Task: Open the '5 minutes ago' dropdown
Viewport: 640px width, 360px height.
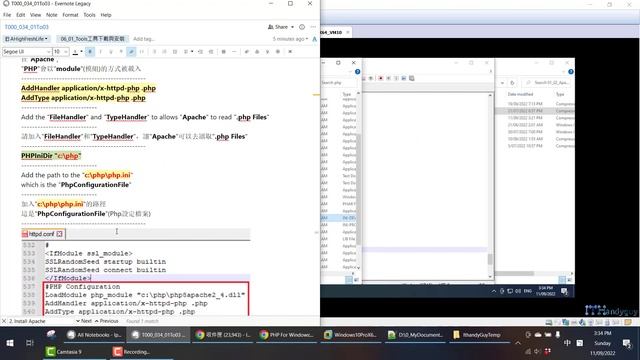Action: (290, 39)
